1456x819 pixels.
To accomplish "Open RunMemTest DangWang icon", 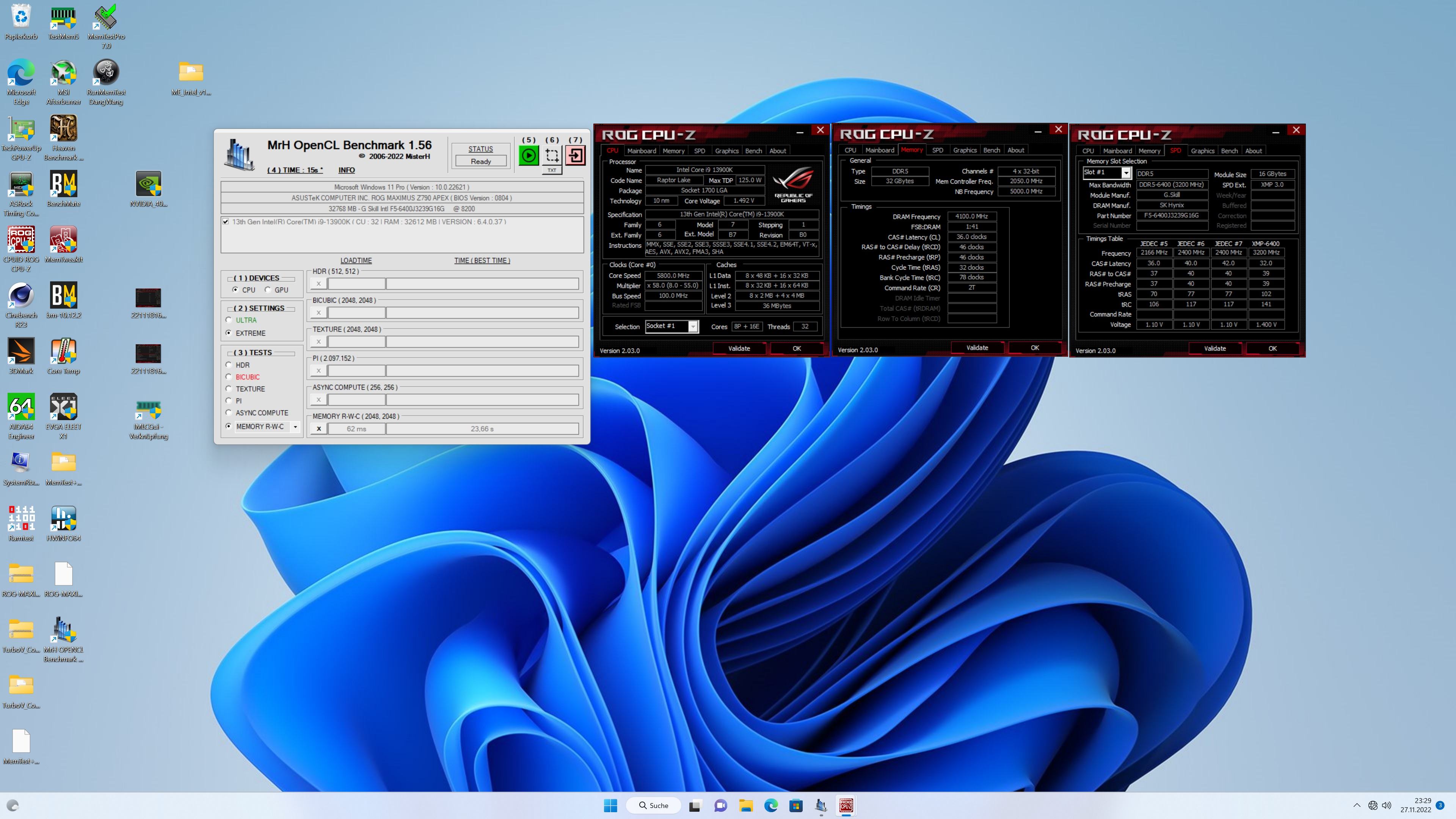I will coord(106,82).
